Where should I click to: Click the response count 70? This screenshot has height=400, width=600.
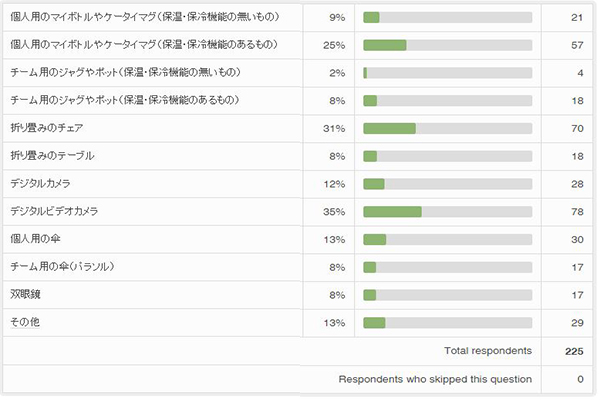click(575, 128)
